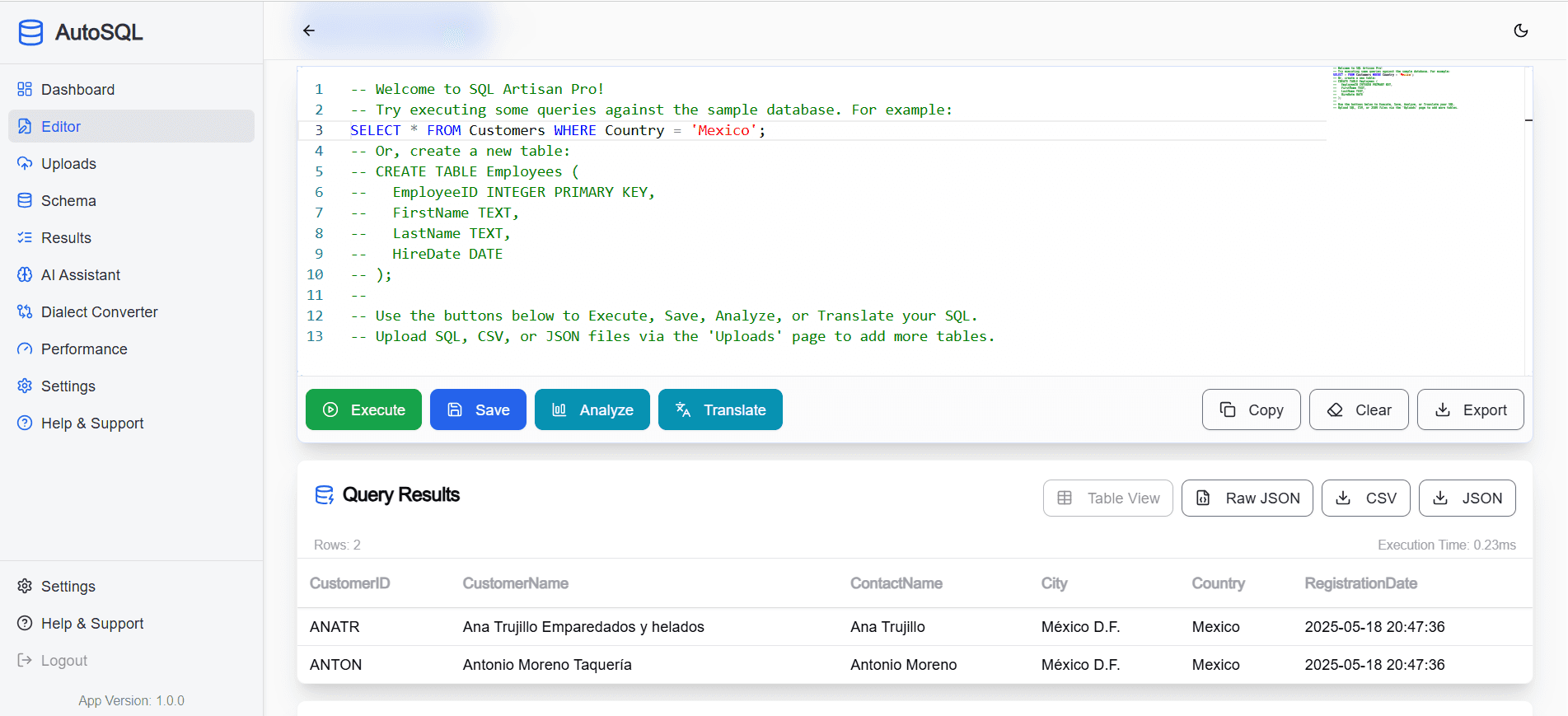Click the City column header
The image size is (1568, 716).
pos(1054,583)
